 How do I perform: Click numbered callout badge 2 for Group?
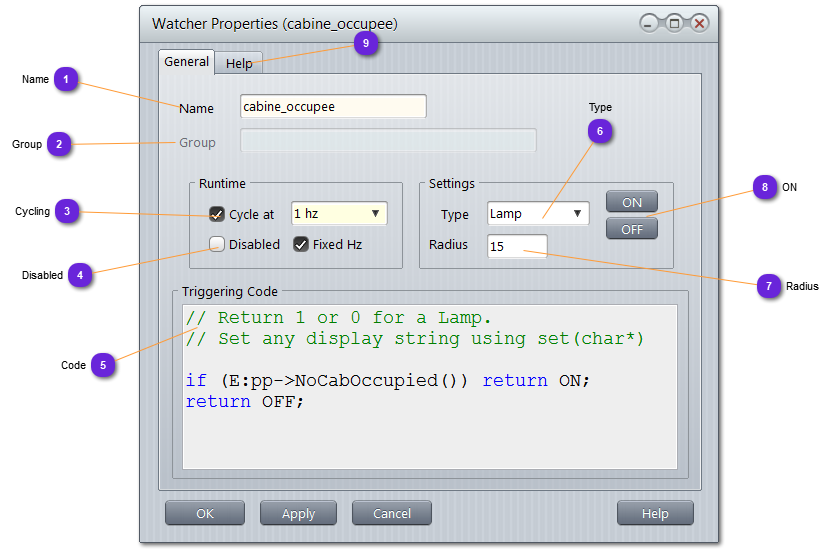click(x=59, y=144)
